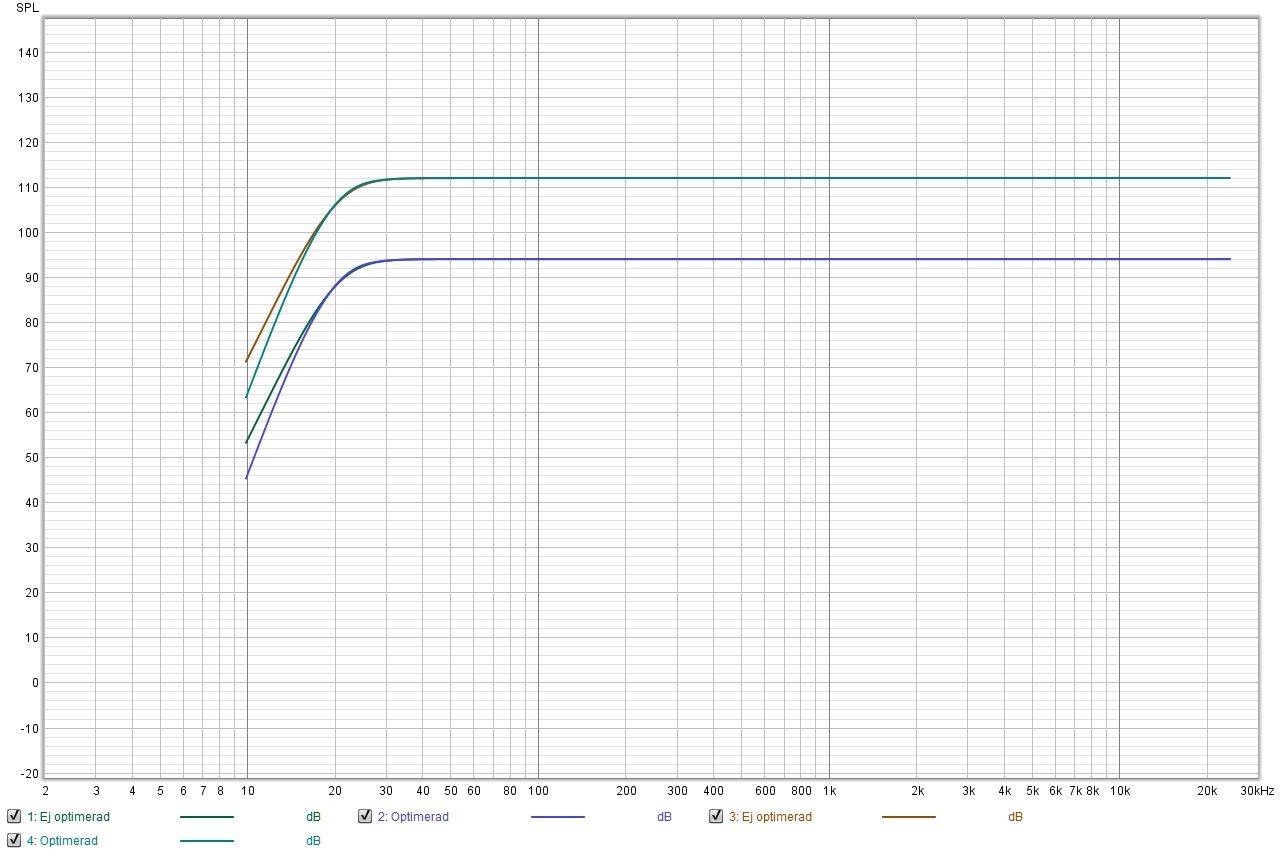Click the 0 value on SPL axis
The image size is (1280, 855).
[35, 683]
